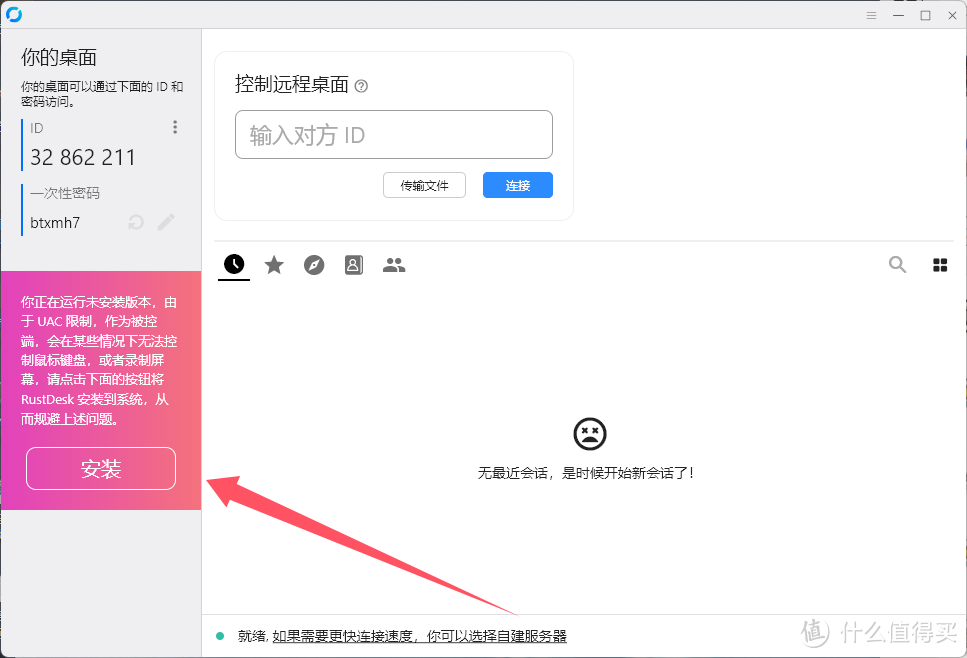Open the ID three-dot options menu
The height and width of the screenshot is (658, 967).
(x=175, y=127)
